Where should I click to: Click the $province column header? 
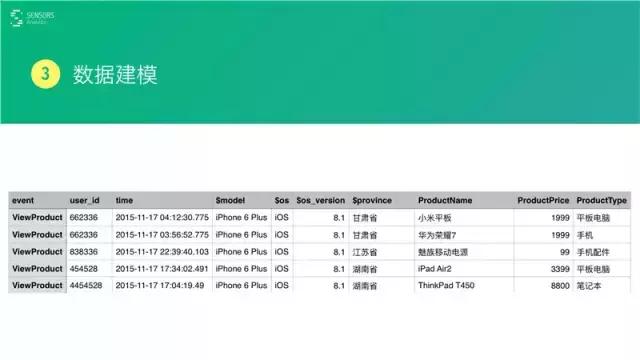tap(372, 200)
